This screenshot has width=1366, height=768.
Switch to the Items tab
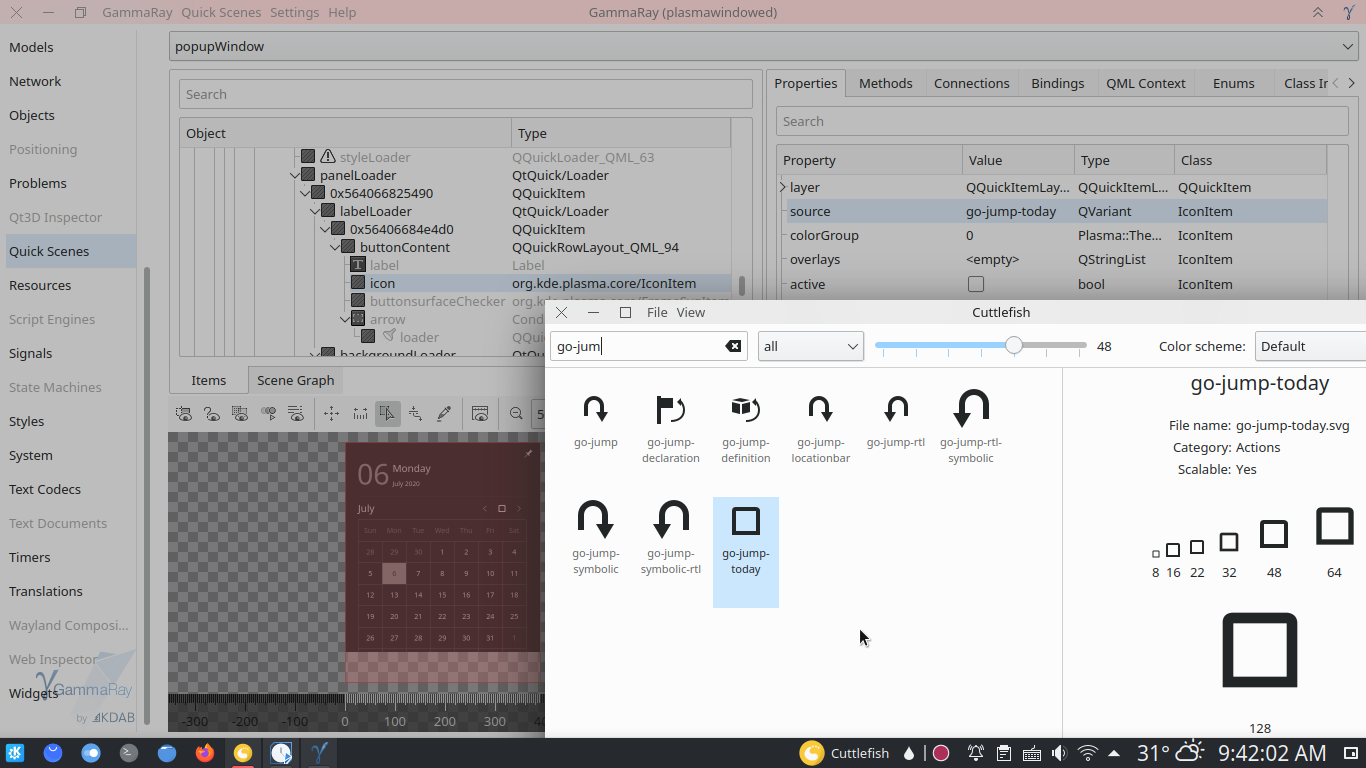(x=209, y=380)
